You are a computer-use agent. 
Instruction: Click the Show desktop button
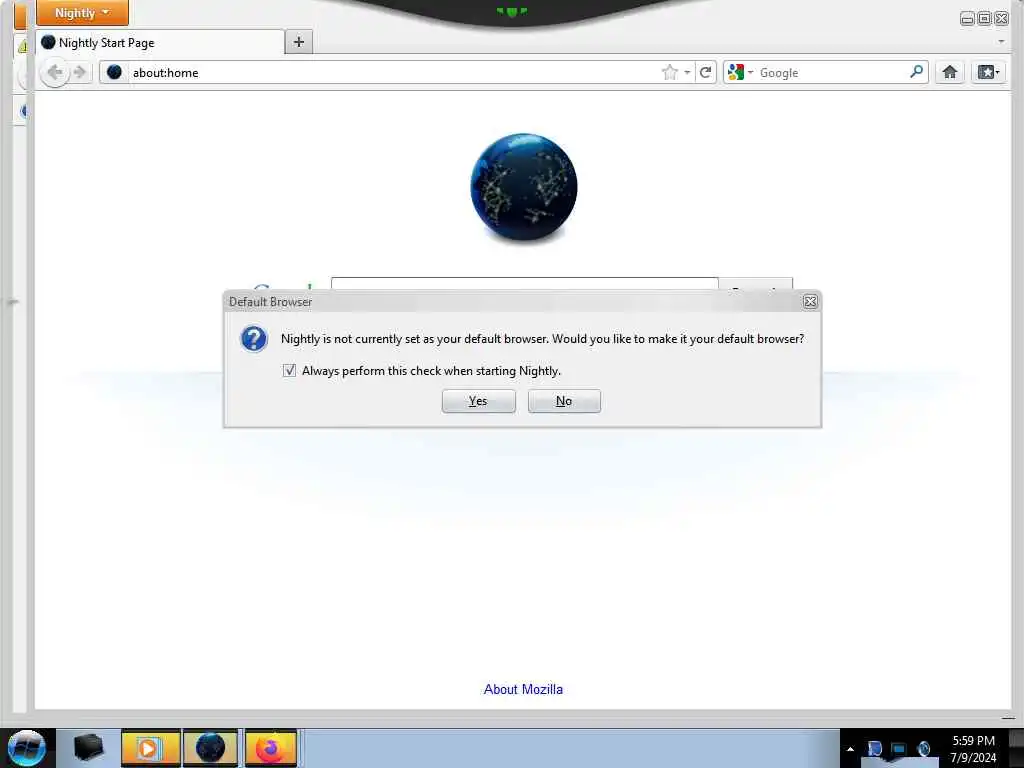click(x=1017, y=748)
